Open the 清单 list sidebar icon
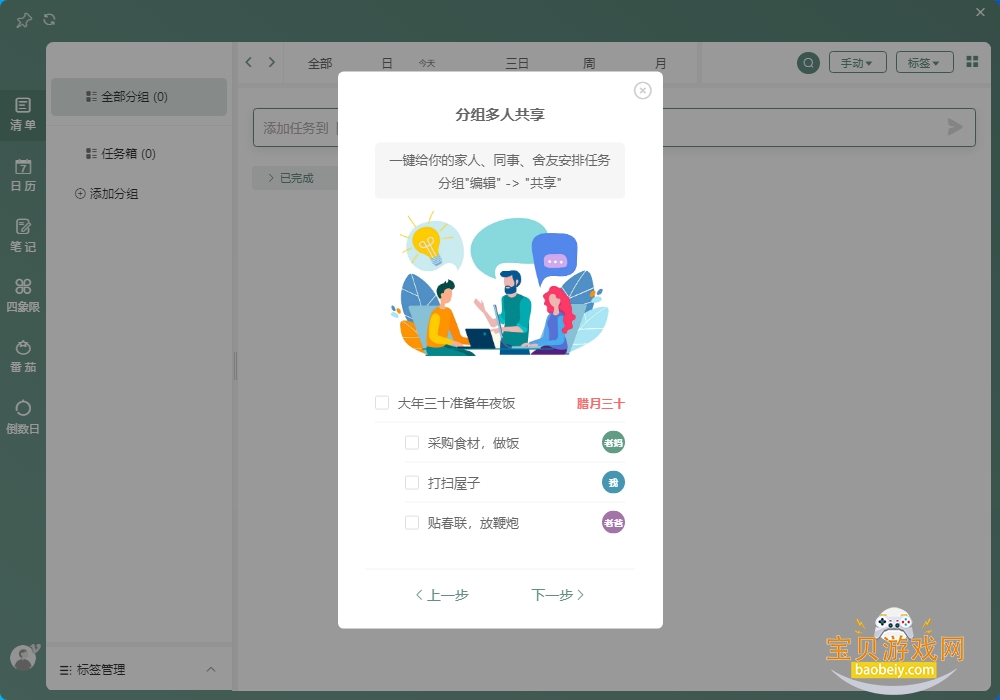1000x700 pixels. (x=23, y=115)
